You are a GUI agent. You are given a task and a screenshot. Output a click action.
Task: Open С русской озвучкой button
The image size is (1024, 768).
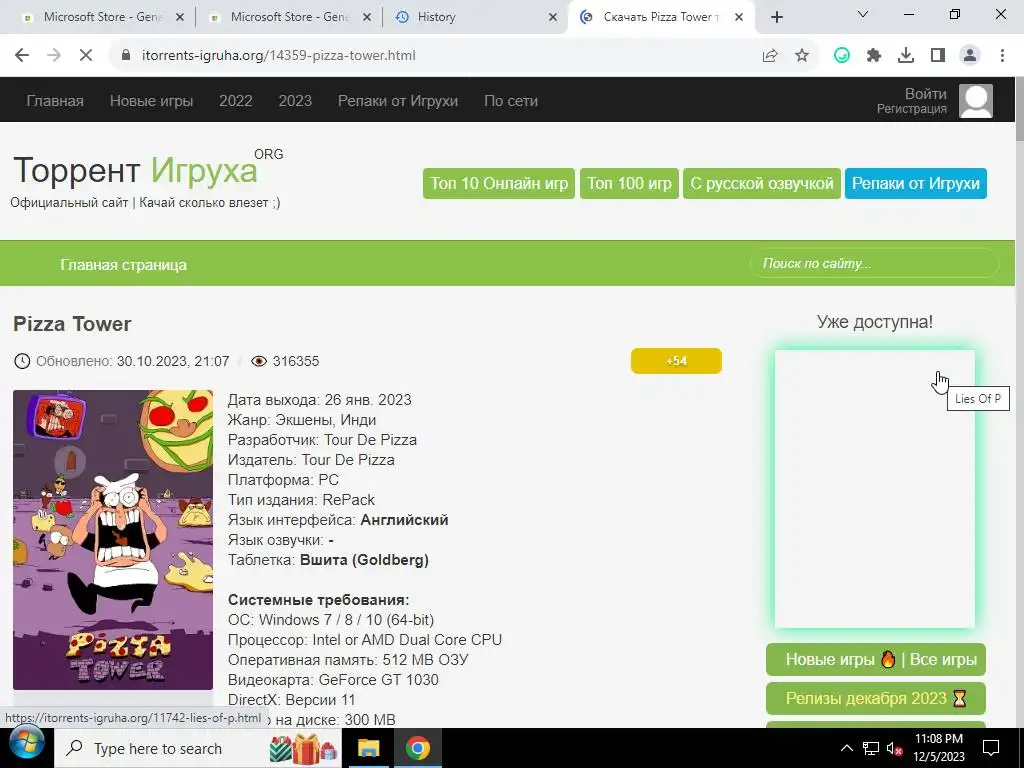point(761,184)
